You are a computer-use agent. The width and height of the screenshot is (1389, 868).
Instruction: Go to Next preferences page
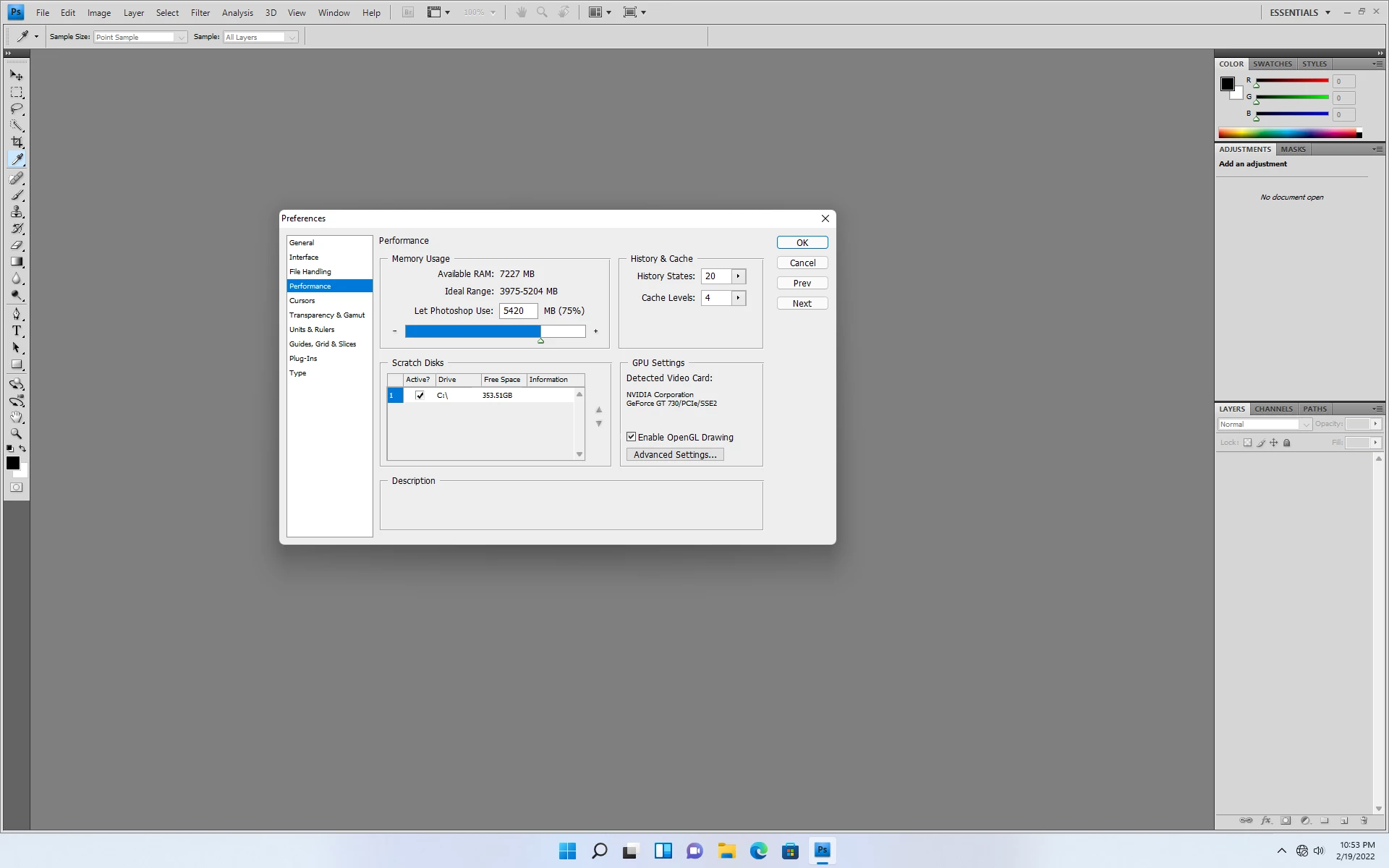[802, 304]
